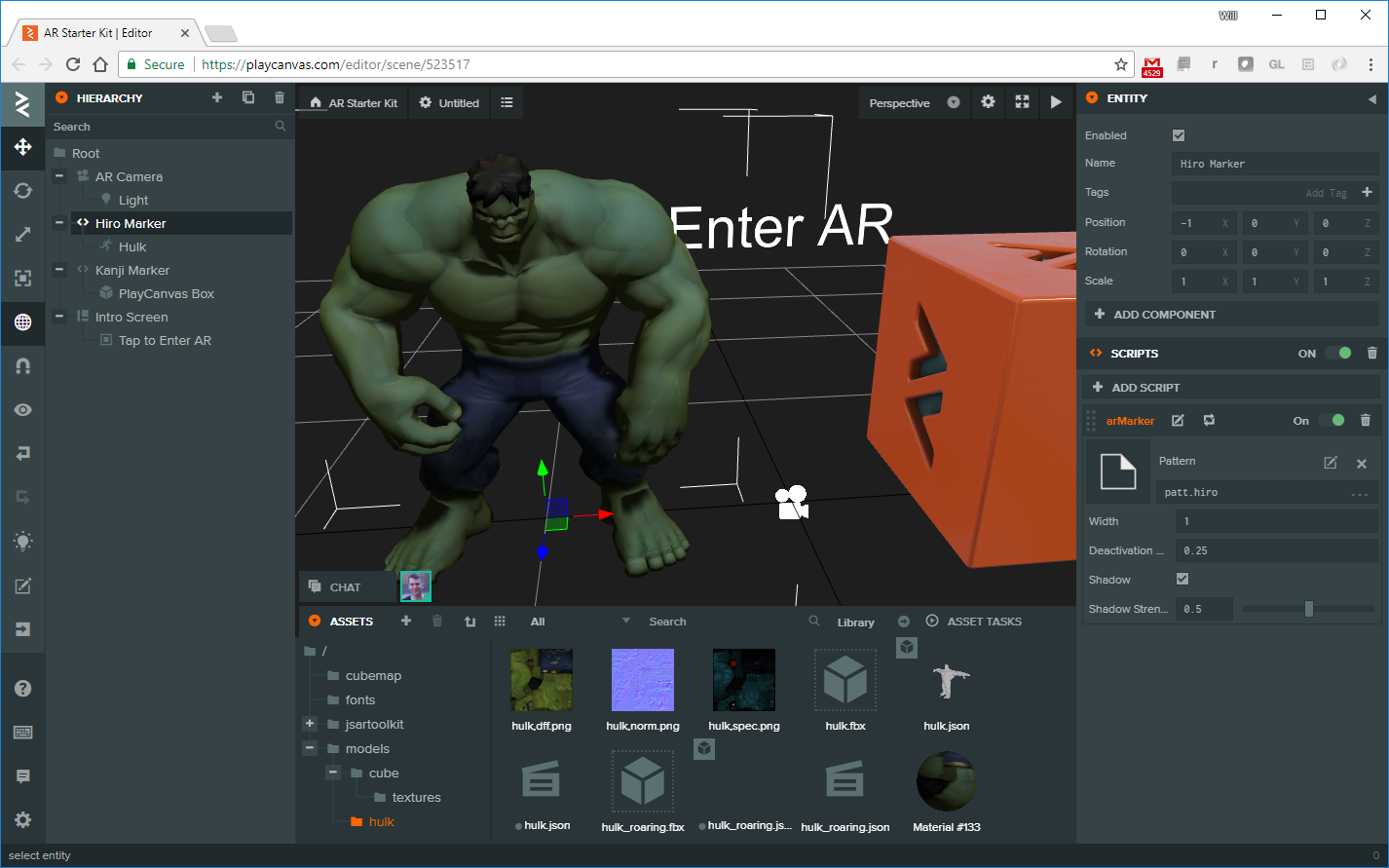Toggle the entity Enabled checkbox
The height and width of the screenshot is (868, 1389).
point(1179,135)
